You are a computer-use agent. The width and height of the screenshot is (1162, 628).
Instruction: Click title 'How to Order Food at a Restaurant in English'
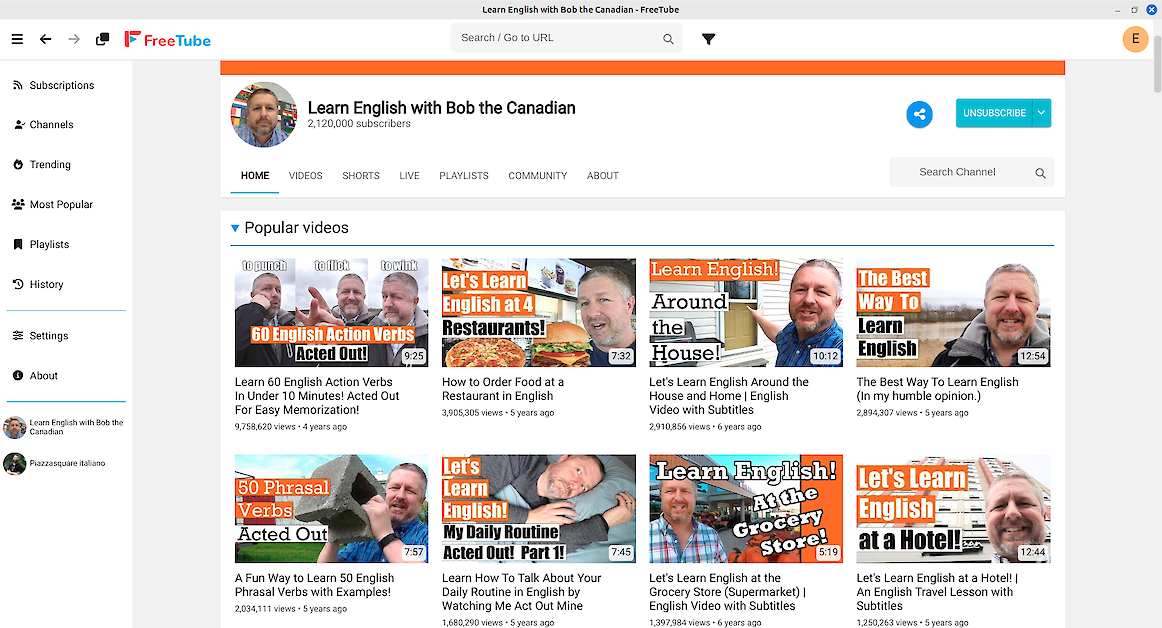pyautogui.click(x=503, y=389)
